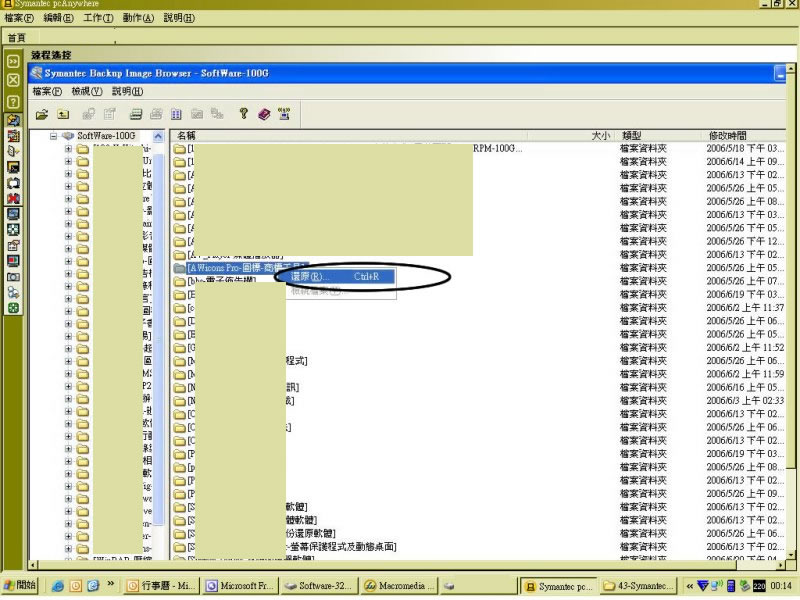Image resolution: width=800 pixels, height=600 pixels.
Task: Click the horizontal scrollbar left arrow
Action: pos(33,565)
